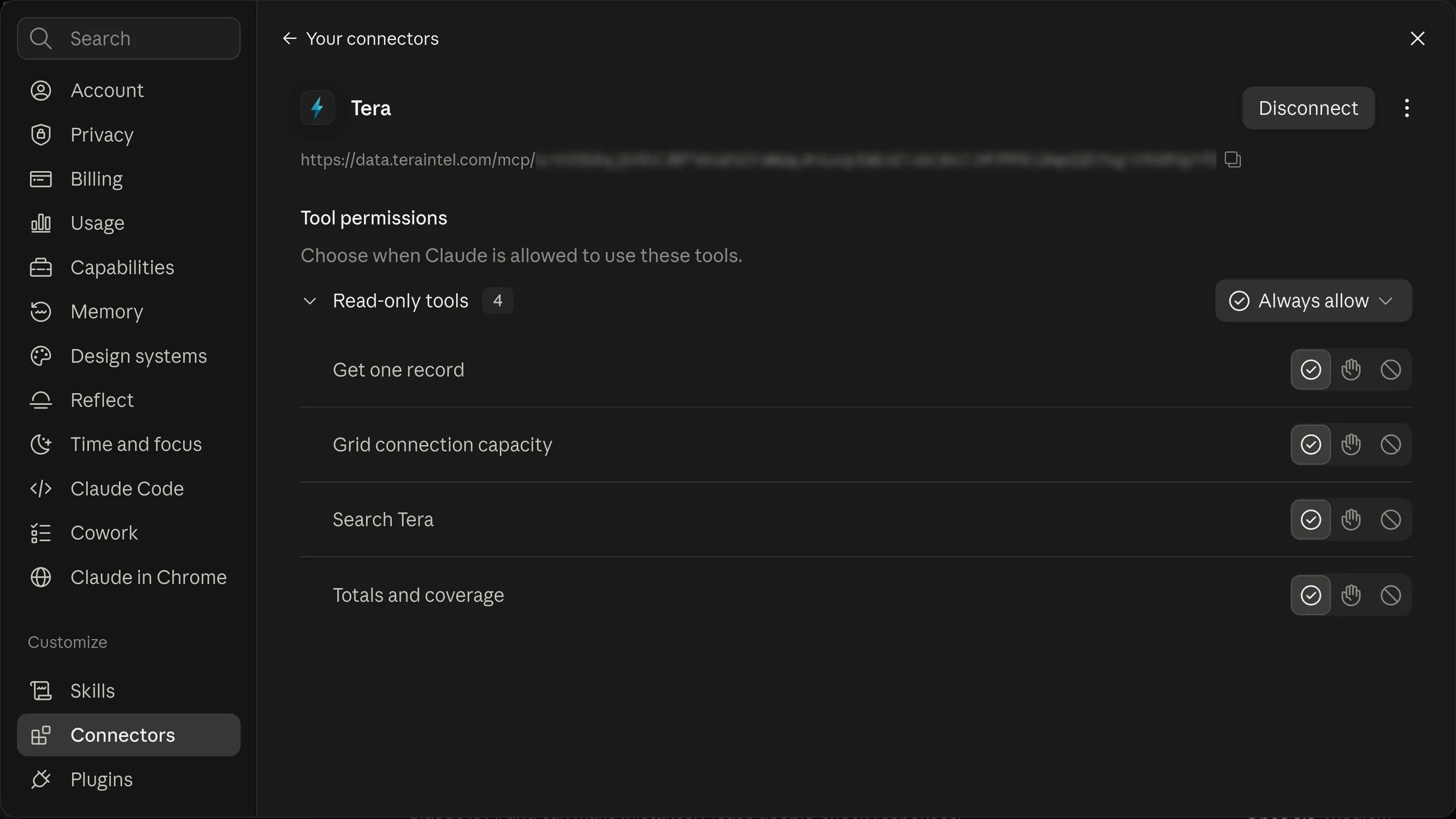Click the Claude in Chrome globe icon
Viewport: 1456px width, 819px height.
pyautogui.click(x=41, y=578)
